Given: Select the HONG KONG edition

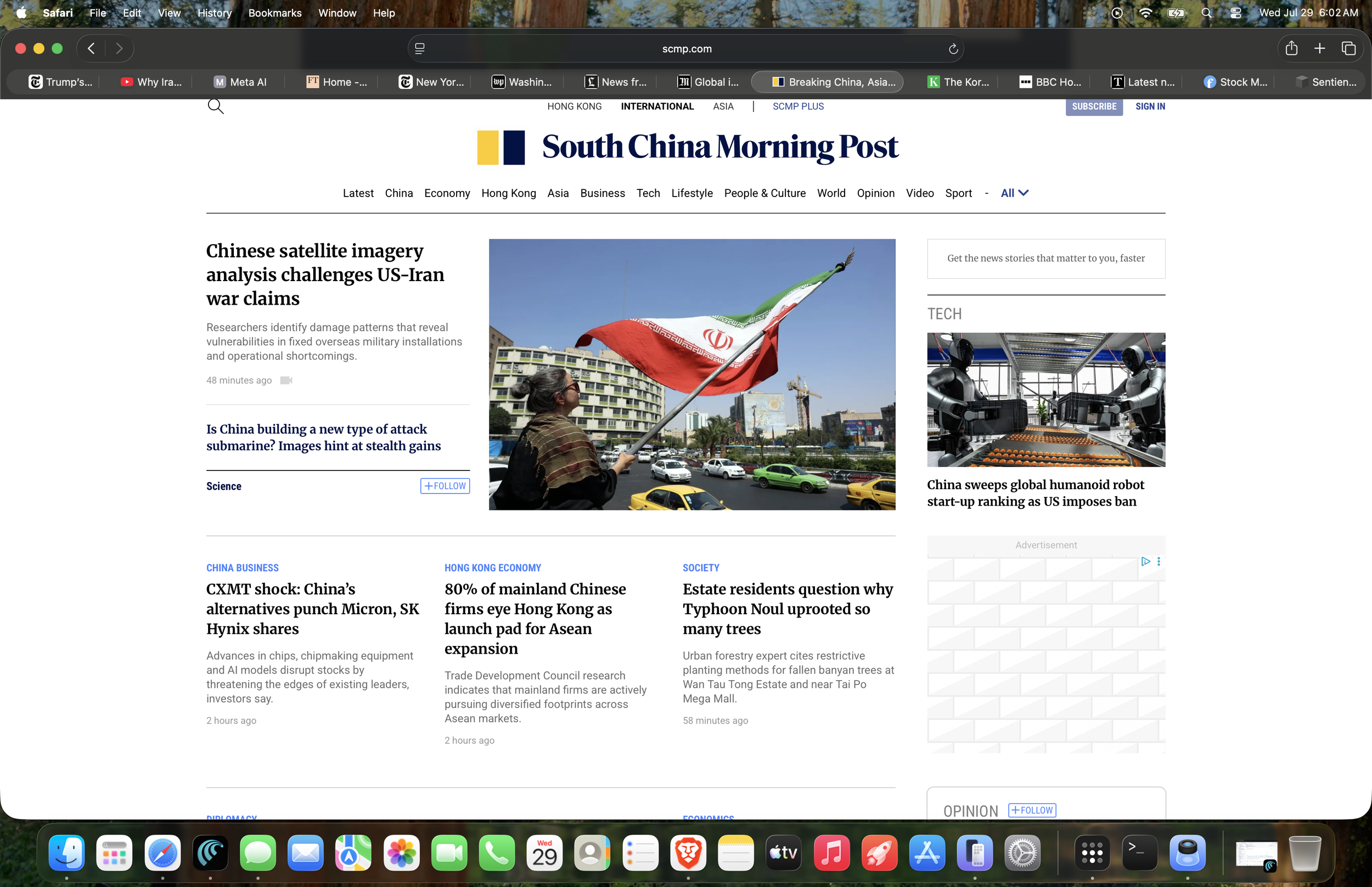Looking at the screenshot, I should (x=574, y=106).
